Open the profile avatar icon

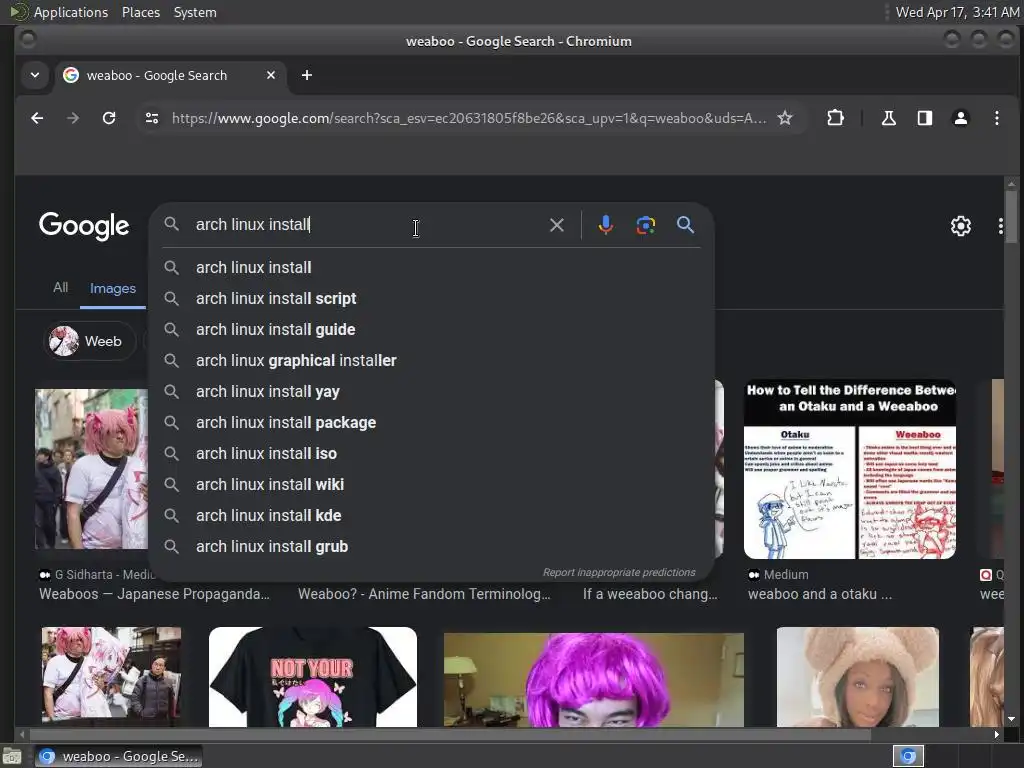click(x=961, y=118)
